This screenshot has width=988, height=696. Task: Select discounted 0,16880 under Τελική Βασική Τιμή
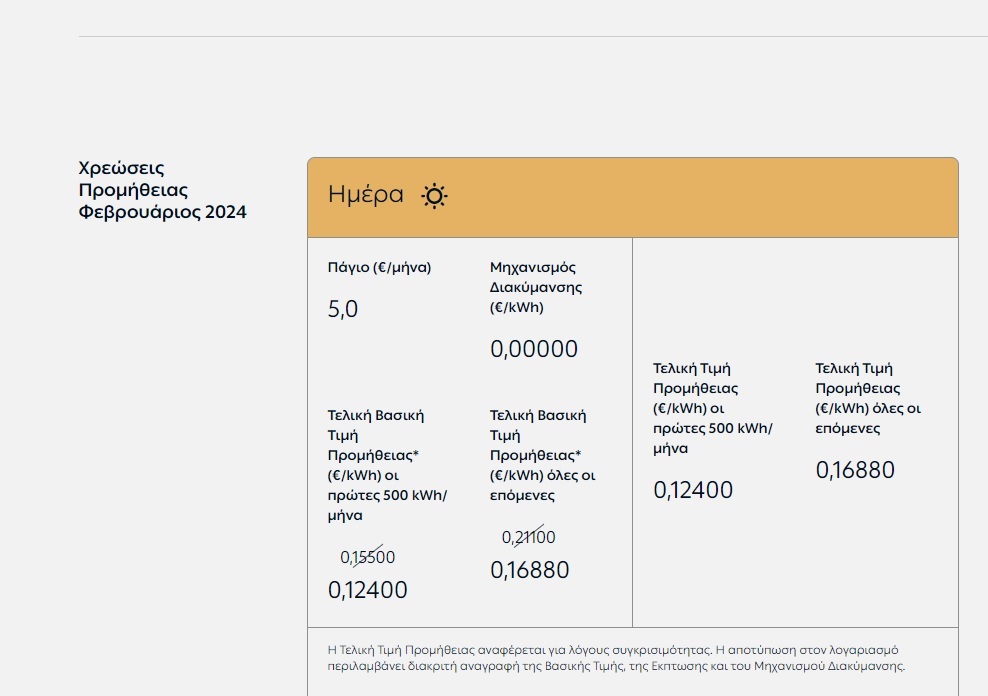pos(529,570)
